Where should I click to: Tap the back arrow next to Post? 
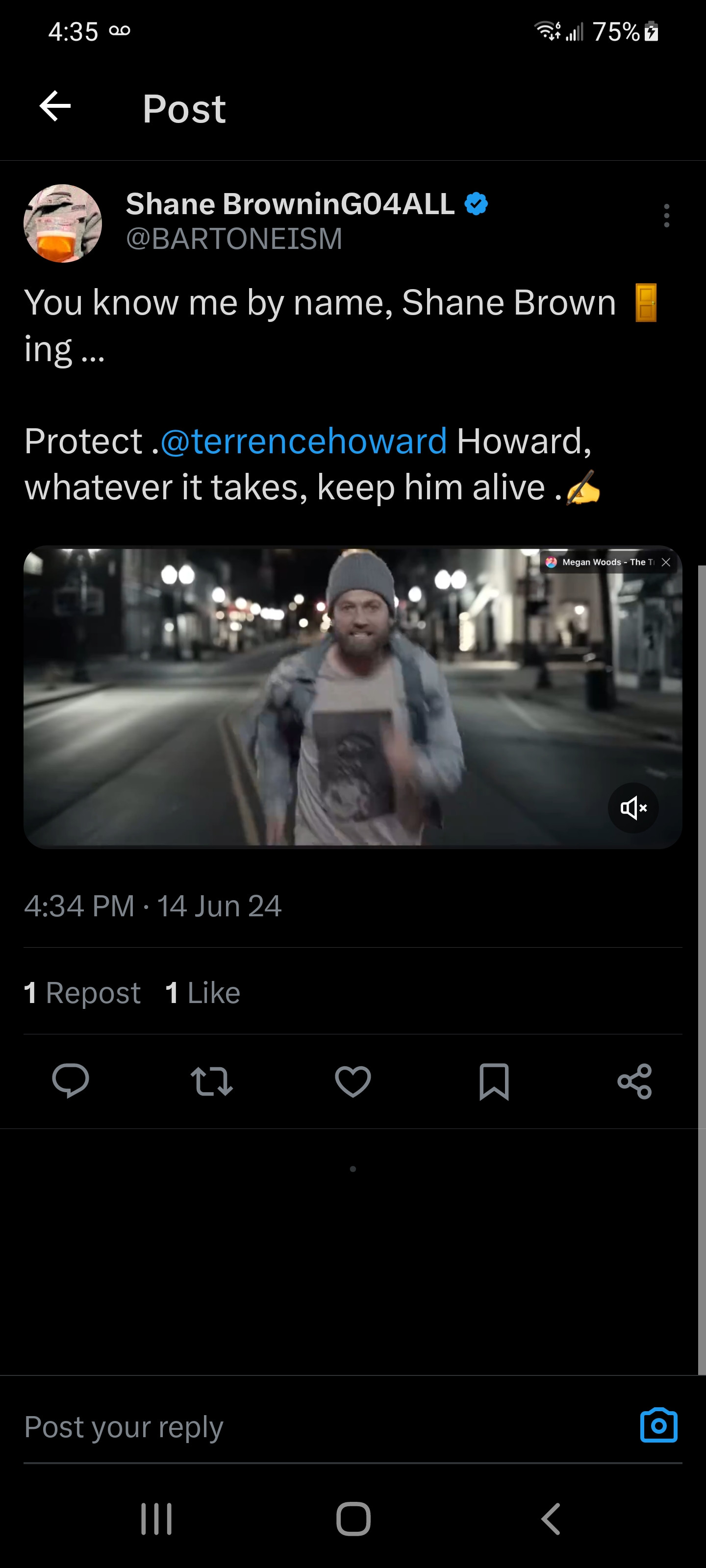pos(55,106)
